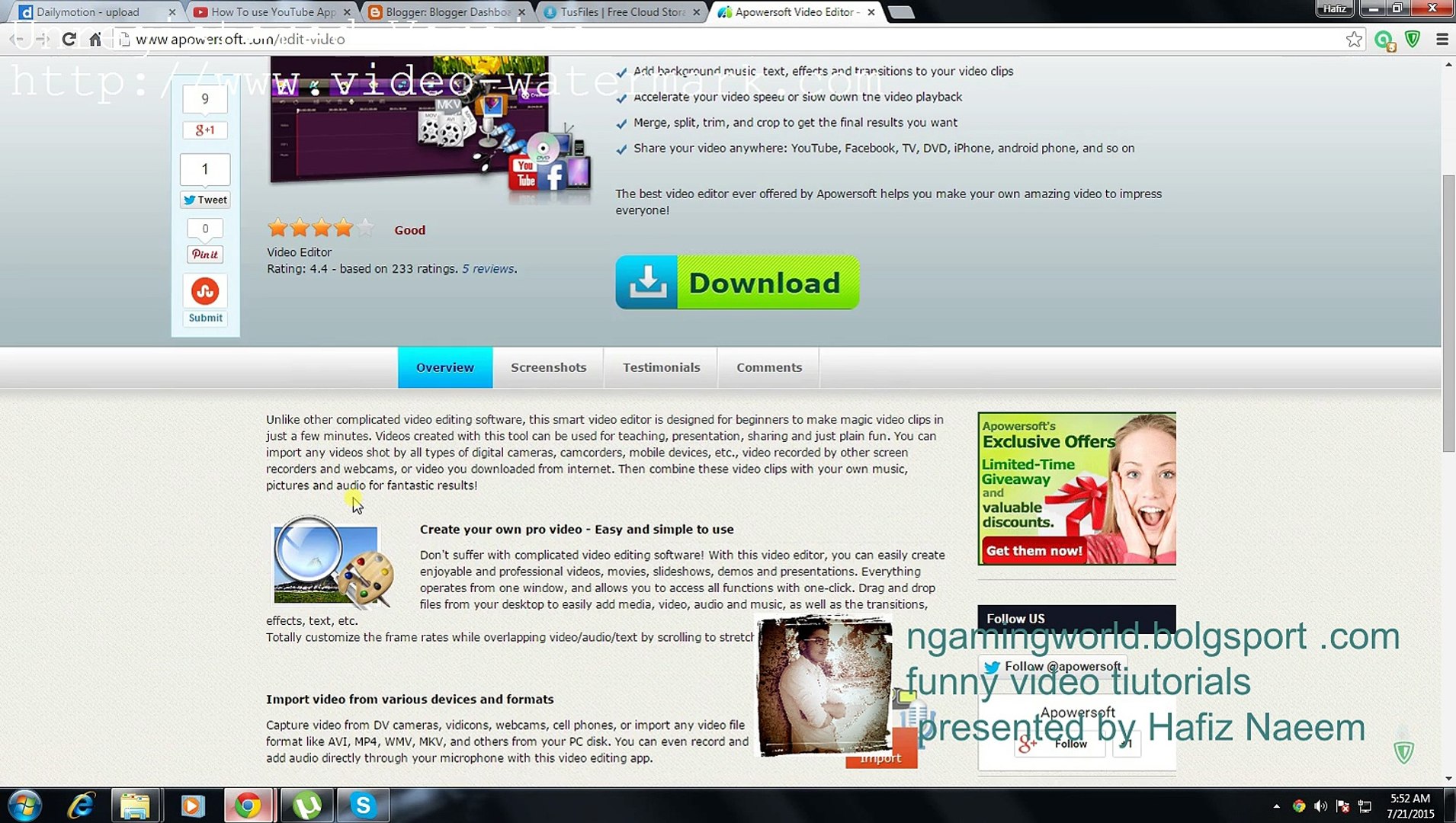Bookmark this page with the star icon
1456x823 pixels.
pos(1354,39)
